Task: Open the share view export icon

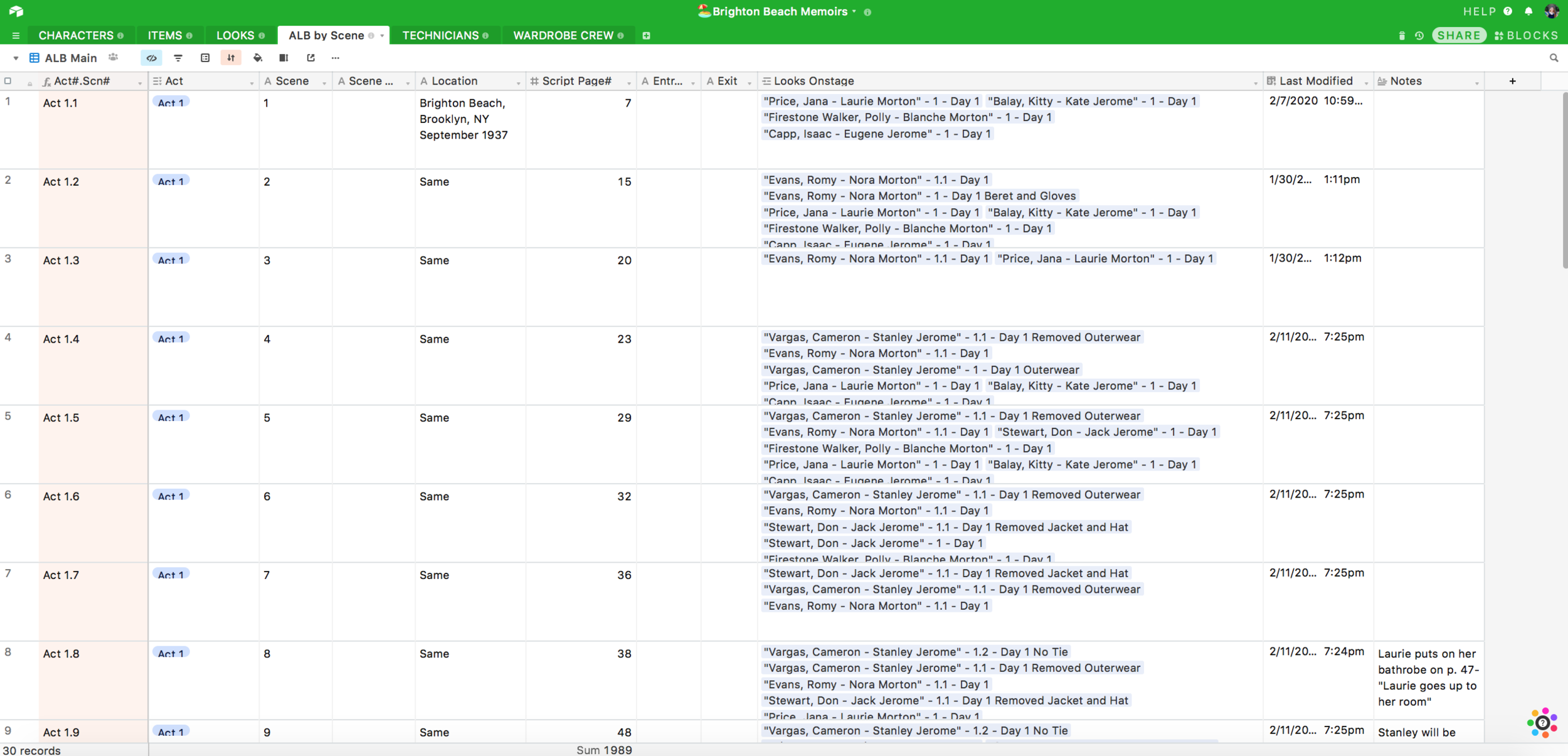Action: tap(310, 58)
